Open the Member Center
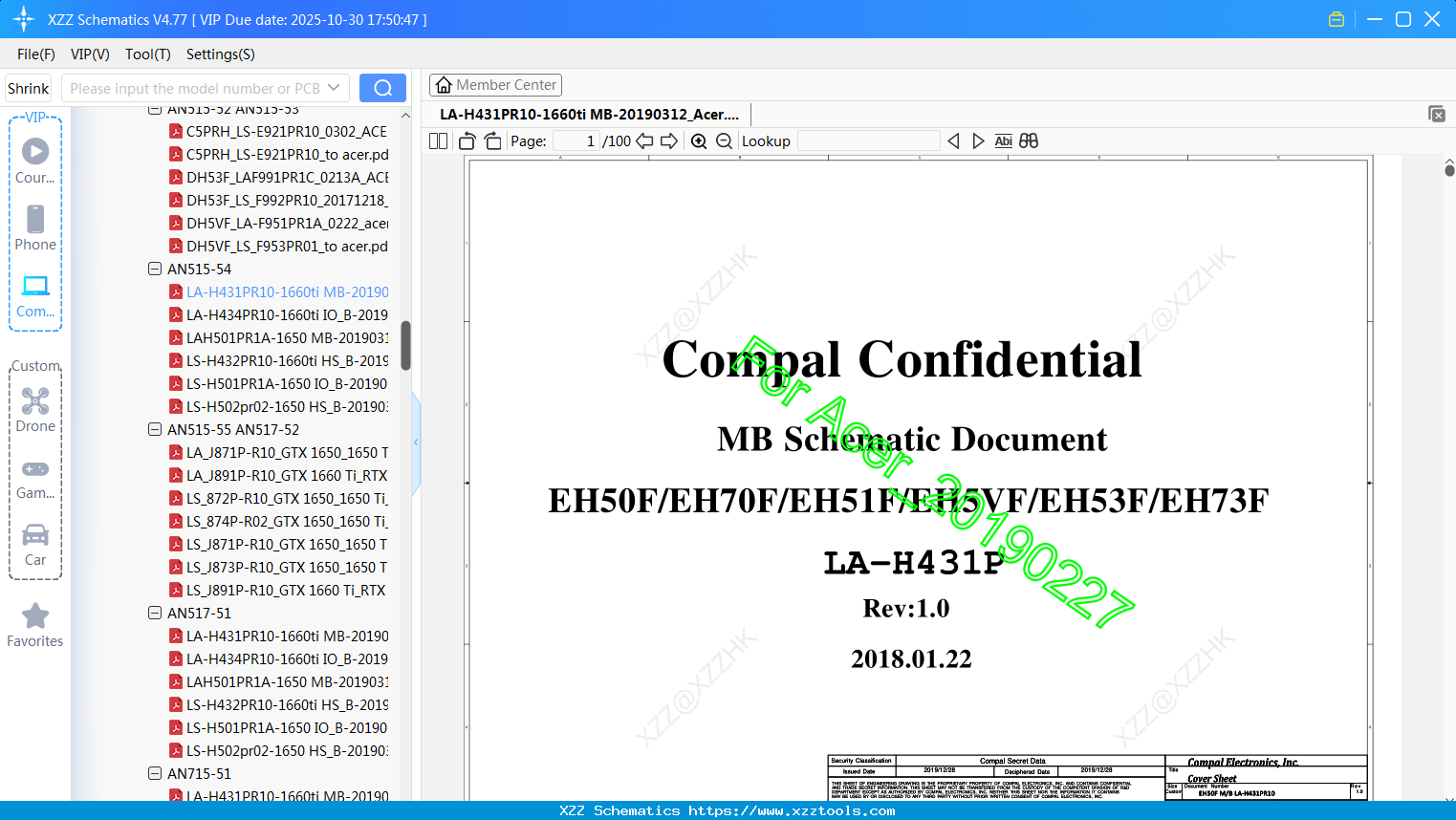This screenshot has width=1456, height=820. [495, 85]
